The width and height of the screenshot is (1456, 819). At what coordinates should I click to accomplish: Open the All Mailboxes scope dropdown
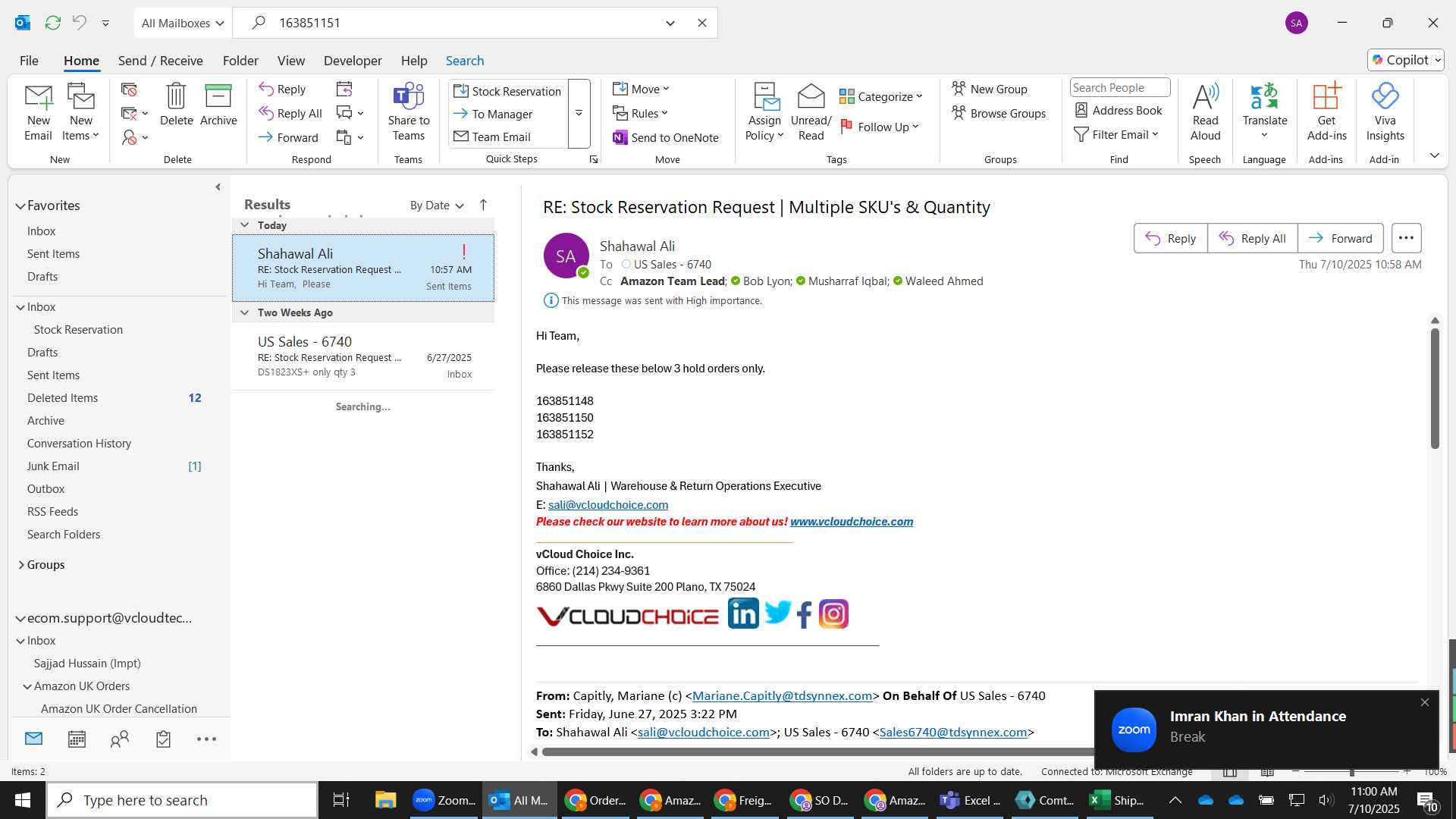point(183,23)
